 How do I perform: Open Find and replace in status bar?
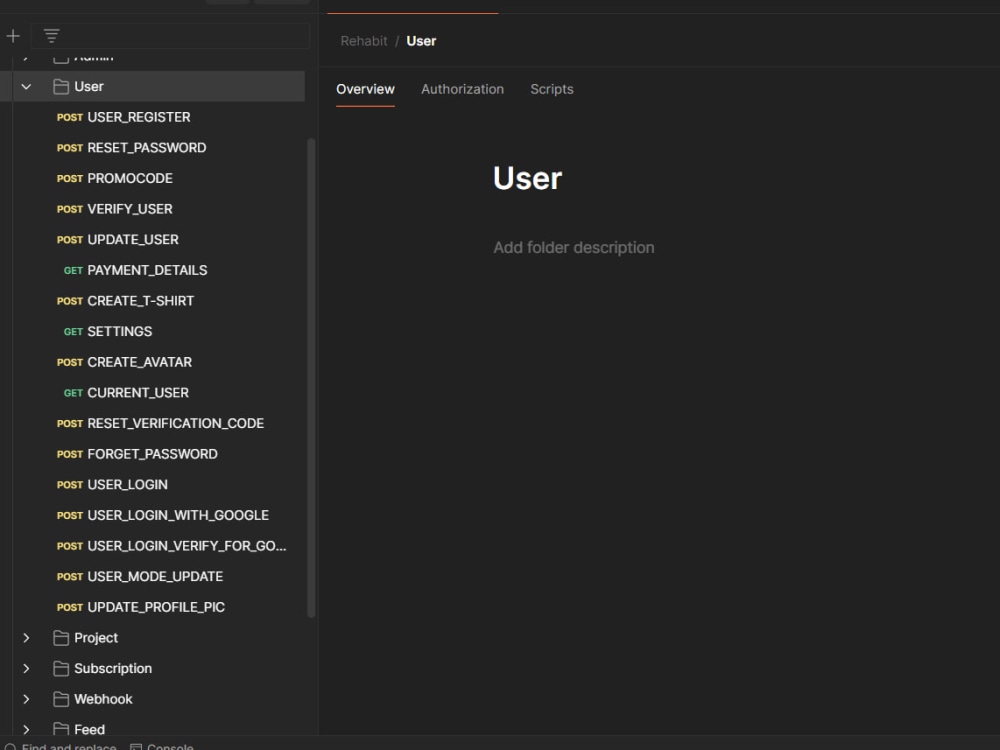(61, 746)
